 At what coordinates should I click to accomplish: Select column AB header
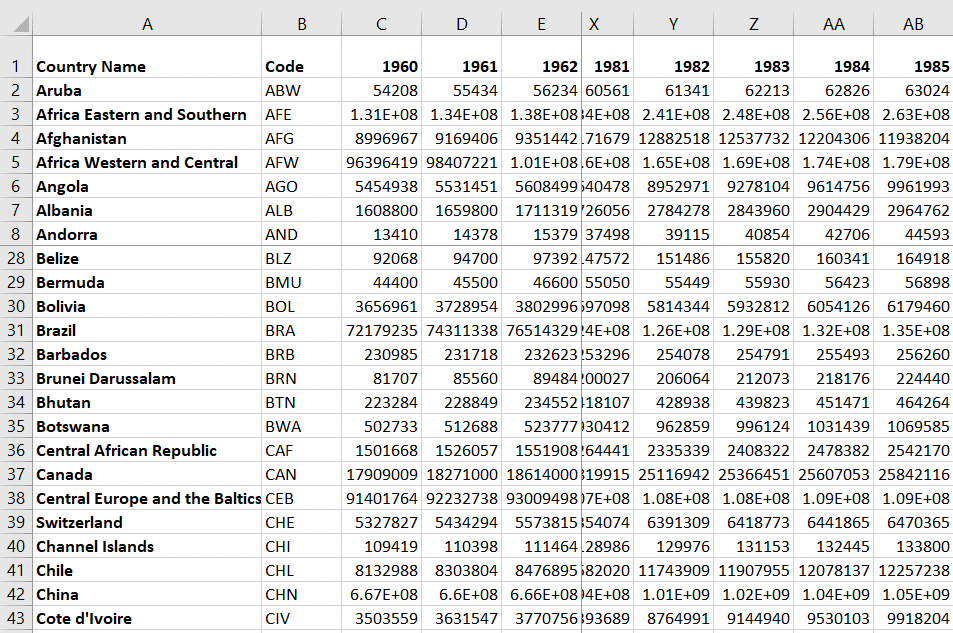point(913,24)
